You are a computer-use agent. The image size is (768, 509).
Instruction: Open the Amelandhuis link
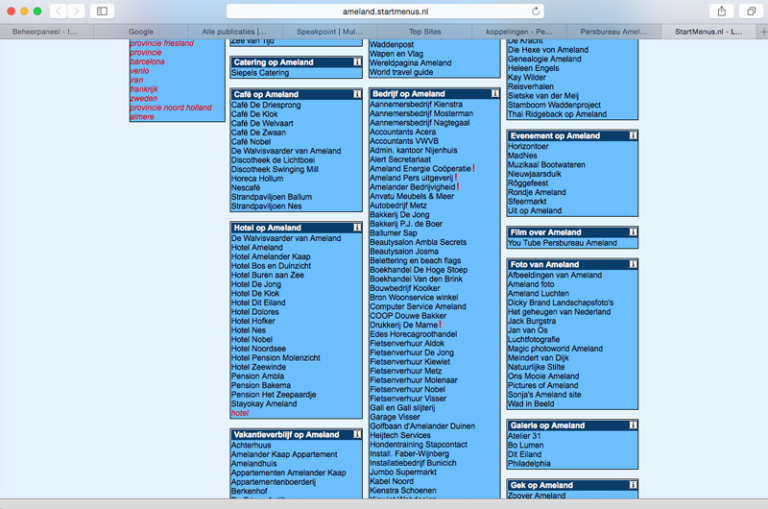[254, 464]
